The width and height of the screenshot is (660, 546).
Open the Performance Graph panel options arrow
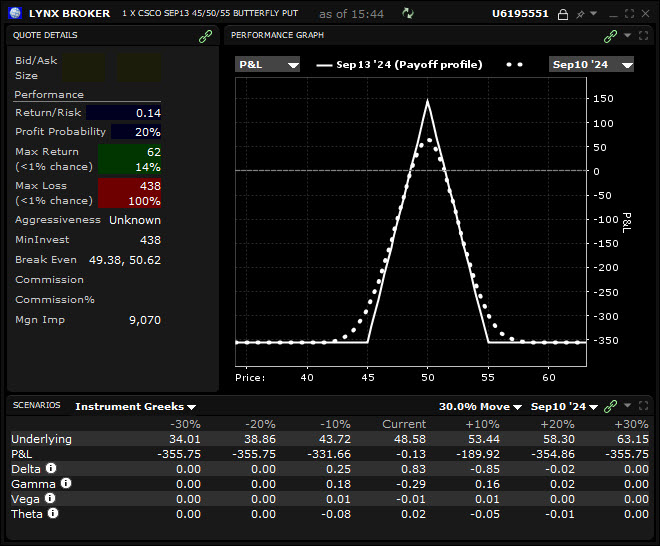pos(627,36)
